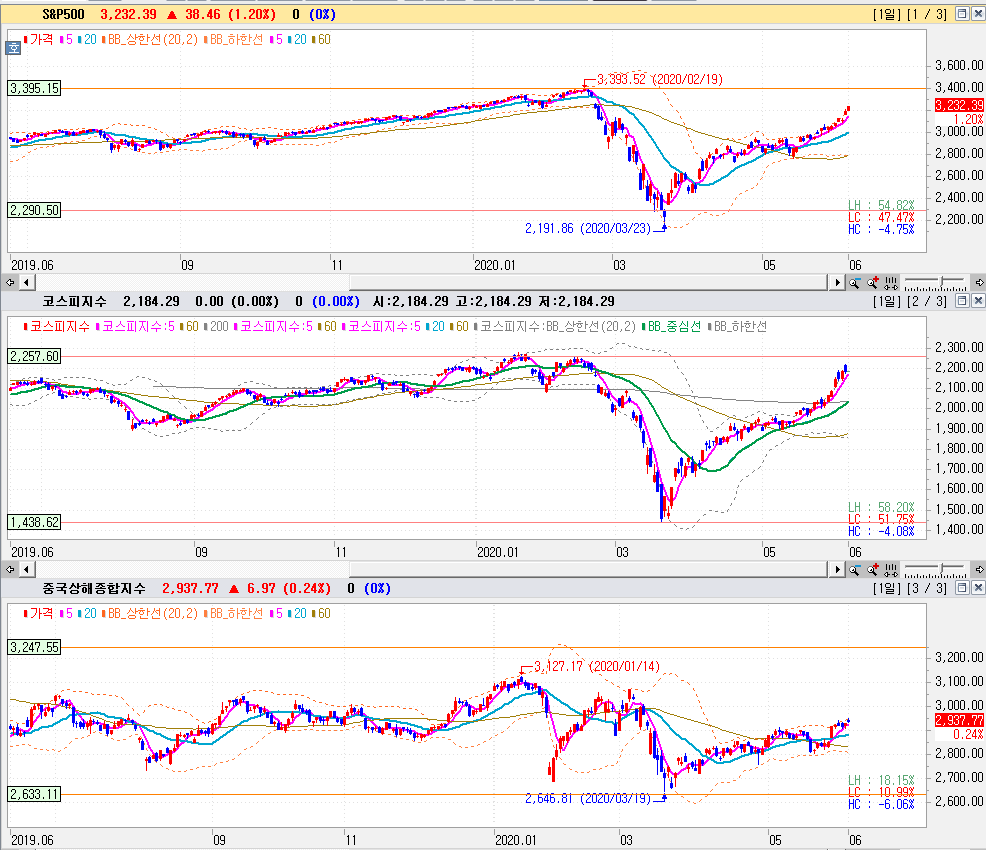
Task: Click hollow left arrow at start of KOSPI scrollbar
Action: pos(9,570)
